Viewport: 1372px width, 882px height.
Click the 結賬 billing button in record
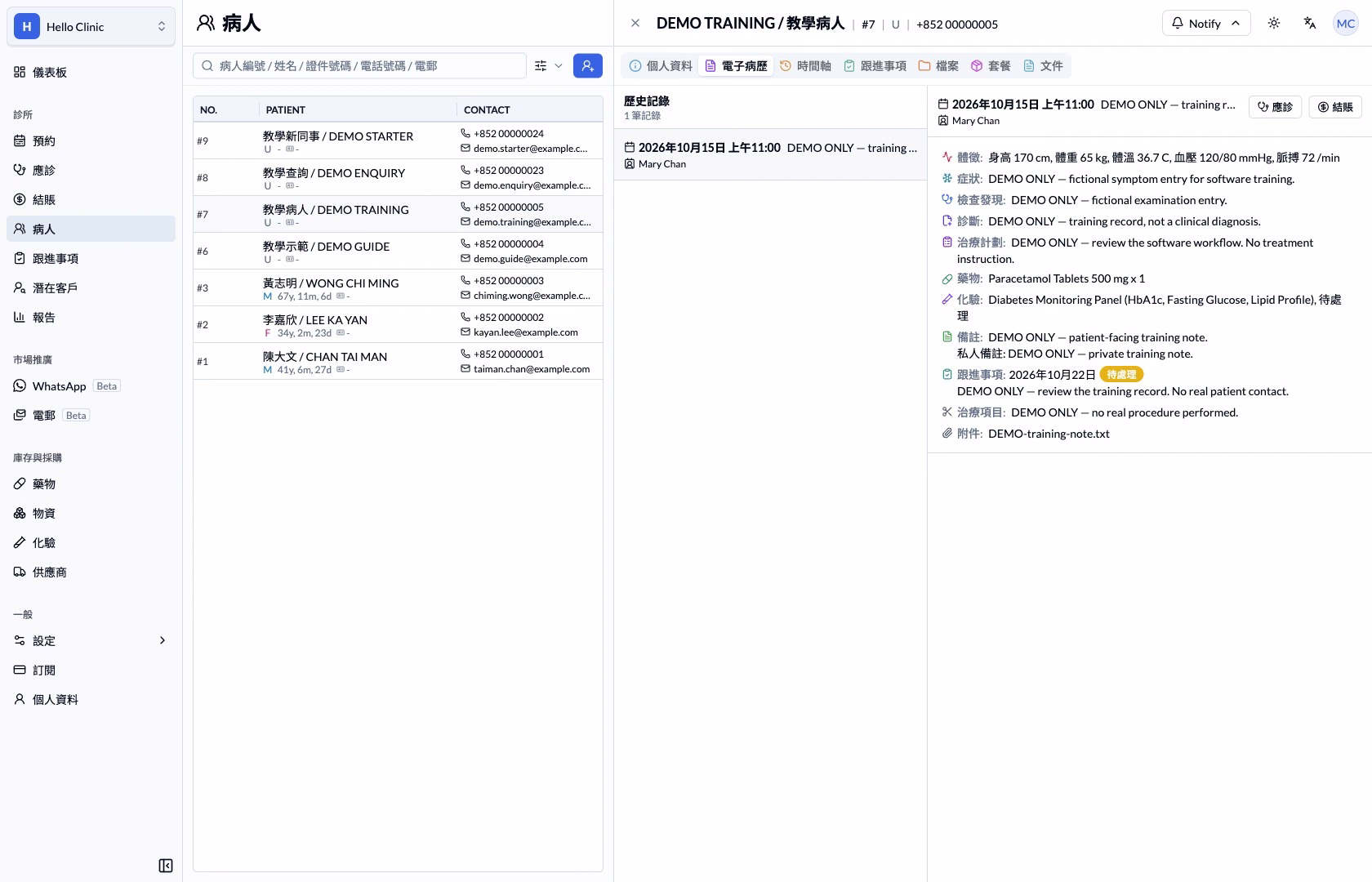(x=1336, y=107)
